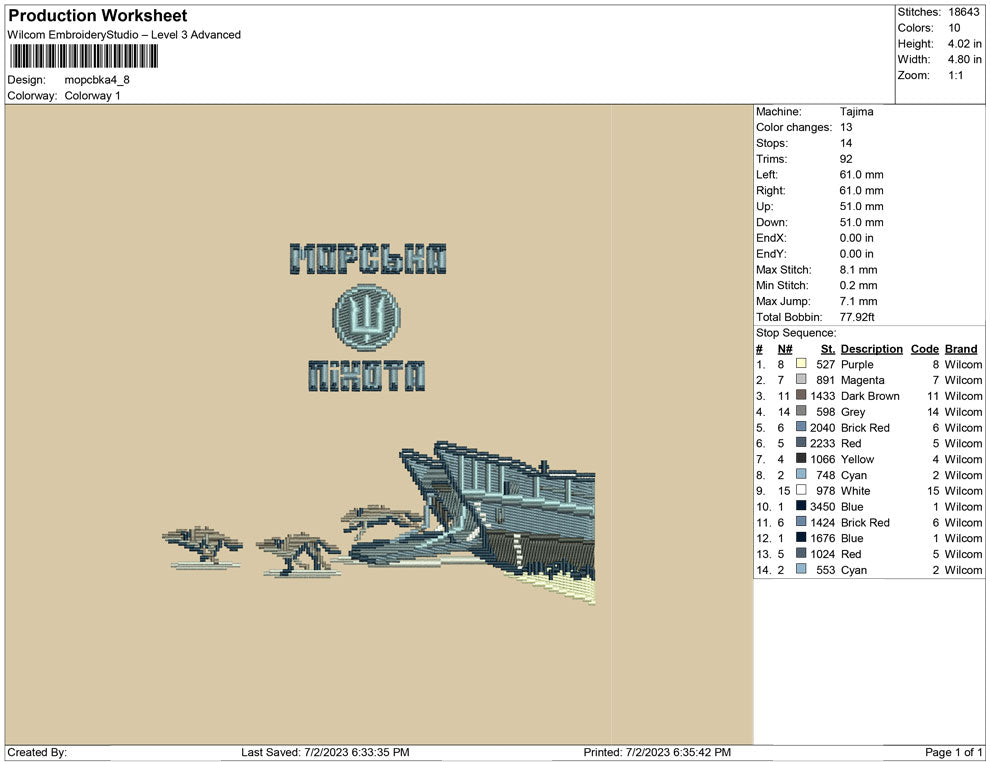Click the Total Bobbin value '77.92ft'
This screenshot has height=762, width=990.
click(857, 317)
